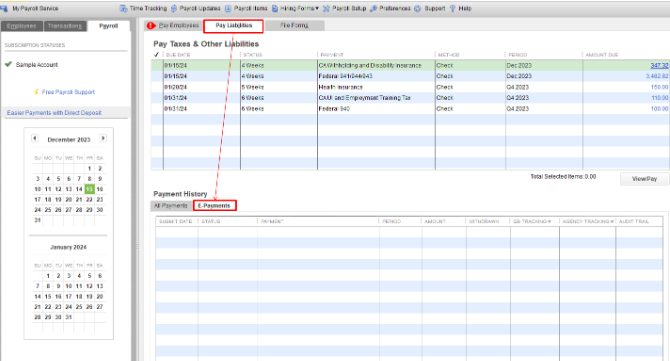Check the Health Insurance liability row

pyautogui.click(x=157, y=87)
